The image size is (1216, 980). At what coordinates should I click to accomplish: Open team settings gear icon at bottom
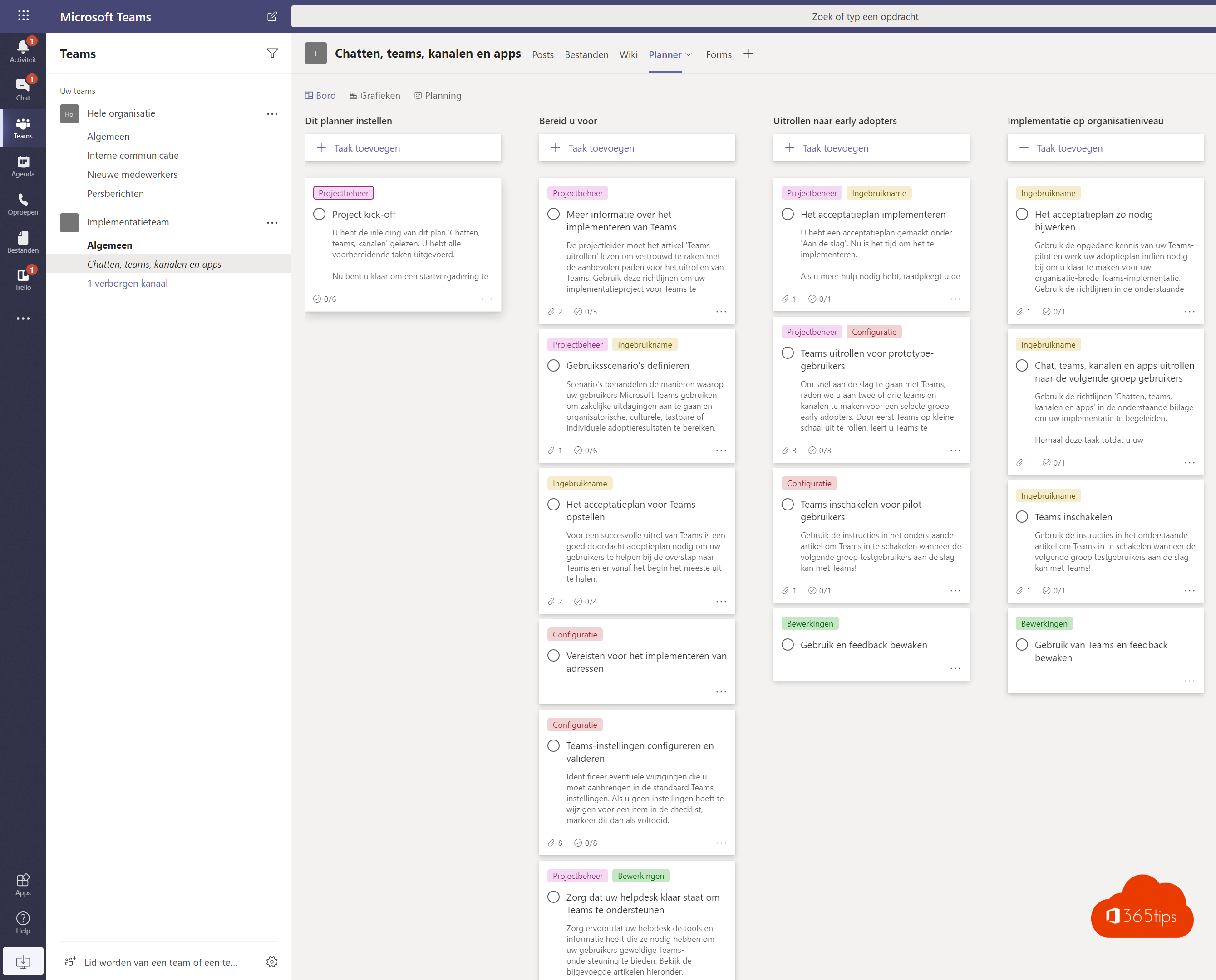point(272,962)
